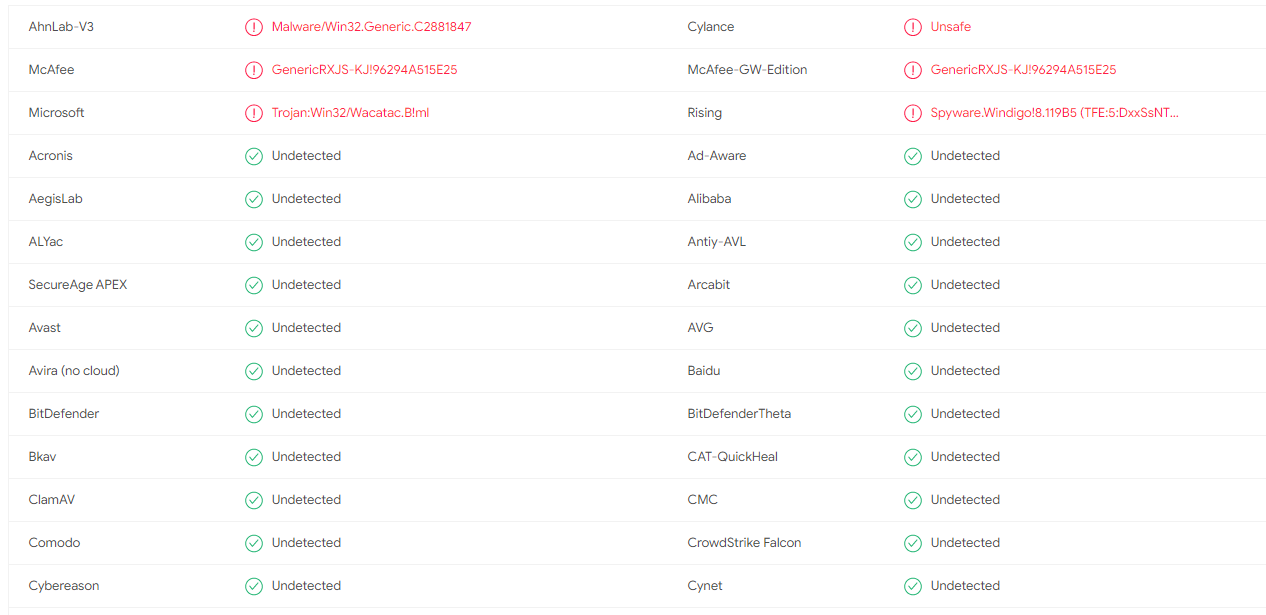Click the McAfee GenericRXJS-KJ detection label
Image resolution: width=1266 pixels, height=615 pixels.
[x=365, y=70]
